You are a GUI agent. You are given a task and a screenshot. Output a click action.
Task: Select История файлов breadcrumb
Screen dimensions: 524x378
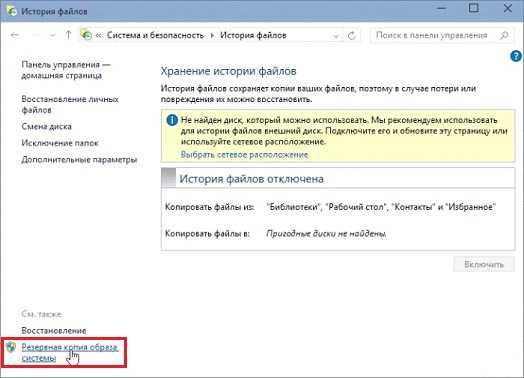pyautogui.click(x=253, y=35)
